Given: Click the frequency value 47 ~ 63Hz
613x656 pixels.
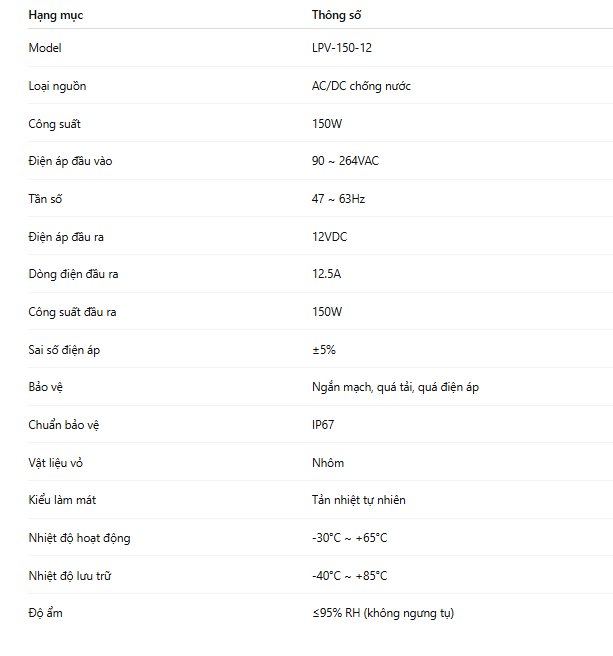Looking at the screenshot, I should pos(338,199).
